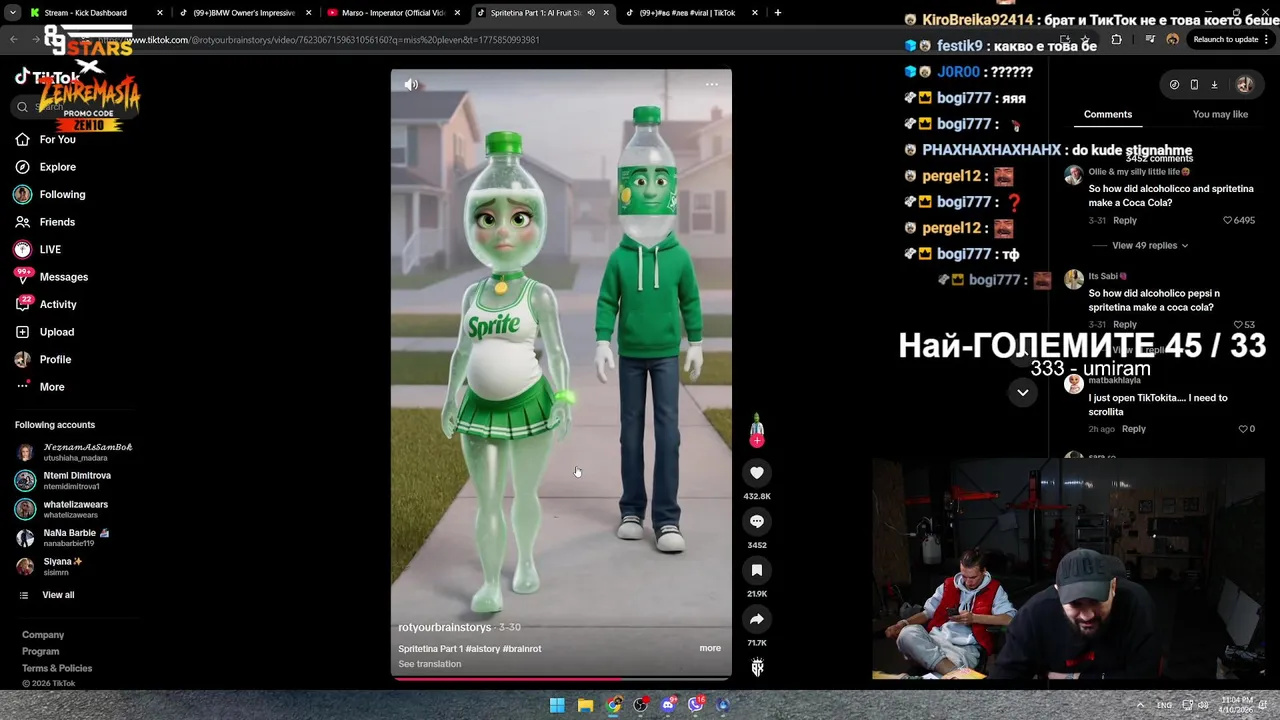Switch to the Comments tab
Image resolution: width=1280 pixels, height=720 pixels.
[1108, 114]
